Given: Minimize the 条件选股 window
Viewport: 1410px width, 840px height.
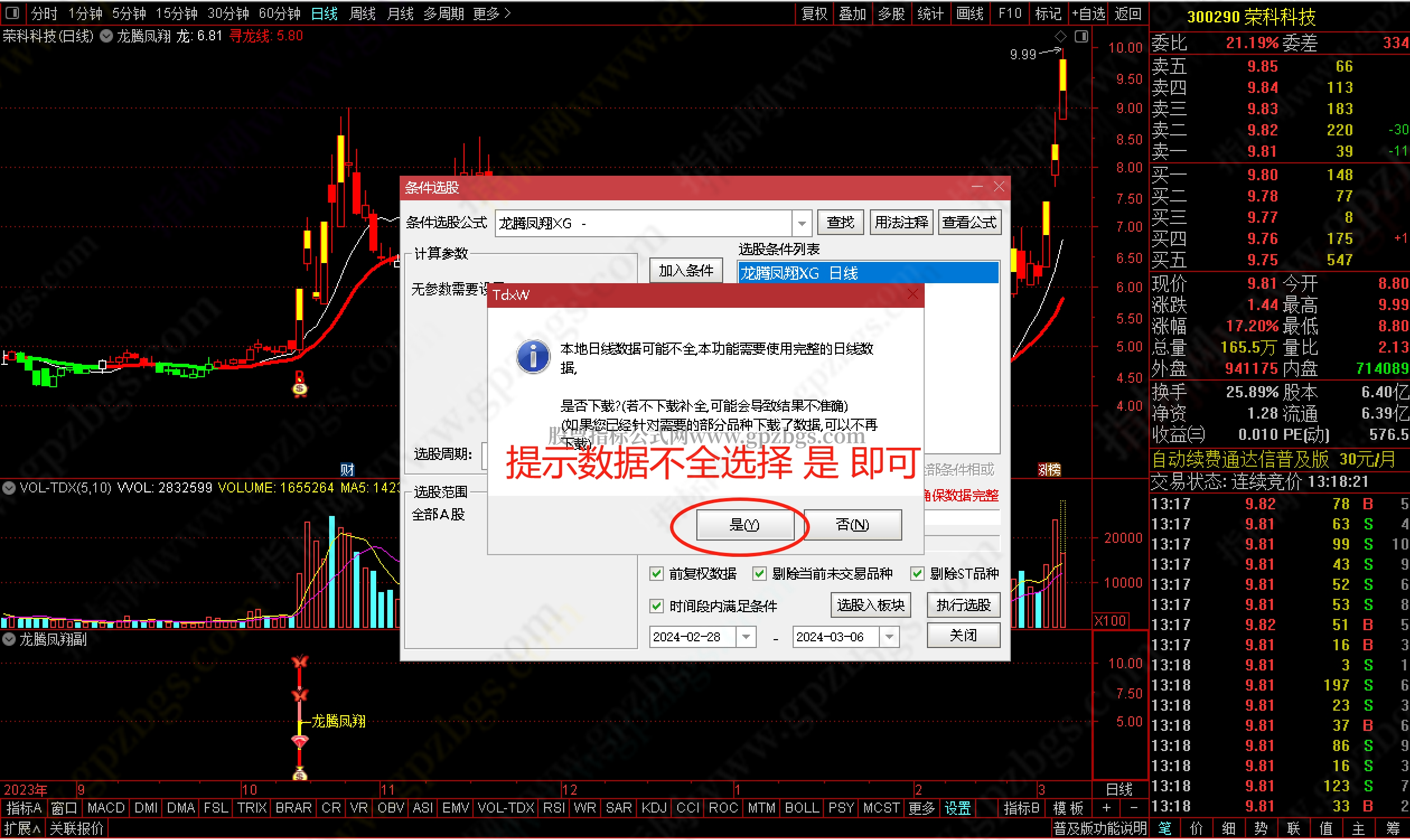Looking at the screenshot, I should pyautogui.click(x=977, y=187).
